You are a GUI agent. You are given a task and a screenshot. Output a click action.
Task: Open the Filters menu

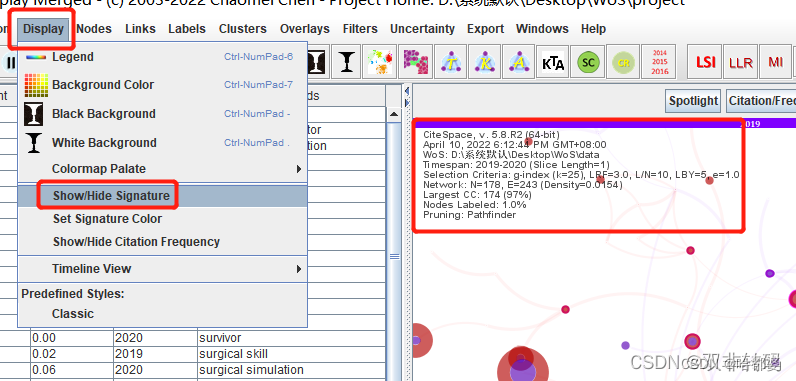pos(360,29)
